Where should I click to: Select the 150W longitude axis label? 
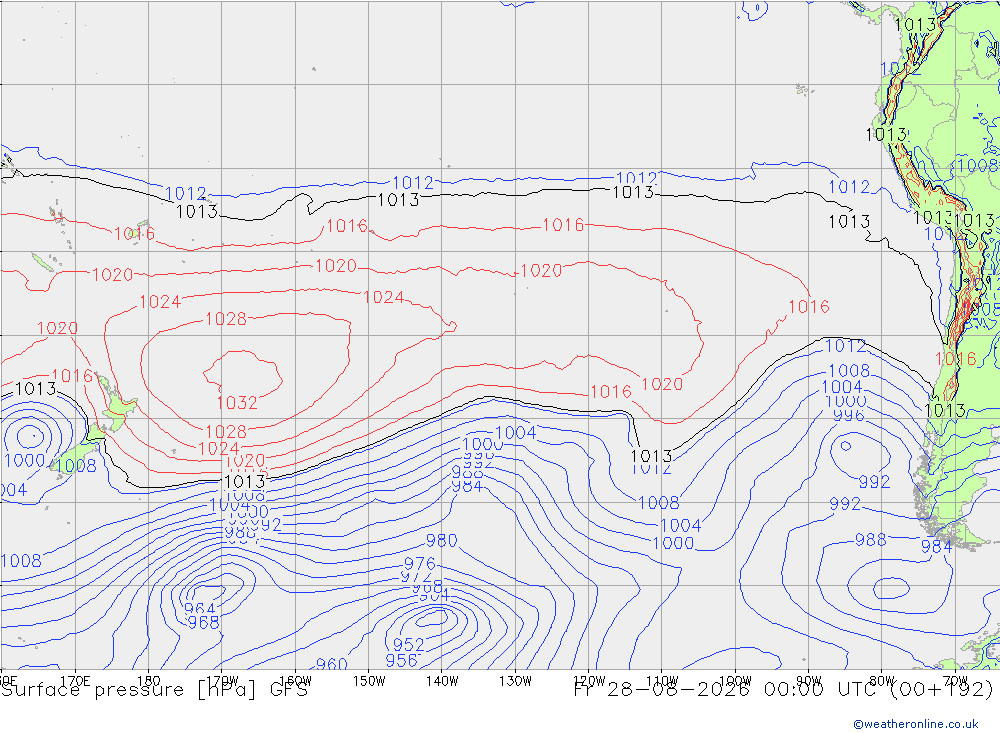pyautogui.click(x=369, y=681)
